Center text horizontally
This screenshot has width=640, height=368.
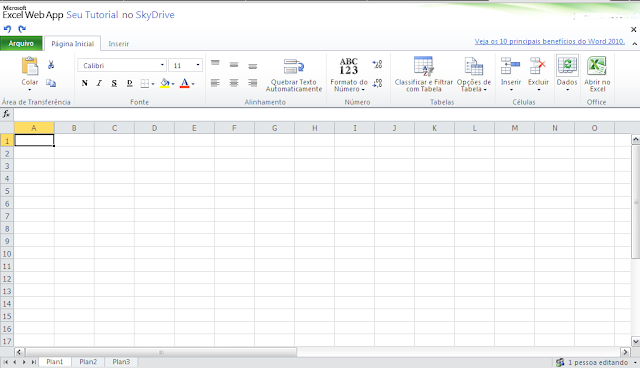click(234, 83)
